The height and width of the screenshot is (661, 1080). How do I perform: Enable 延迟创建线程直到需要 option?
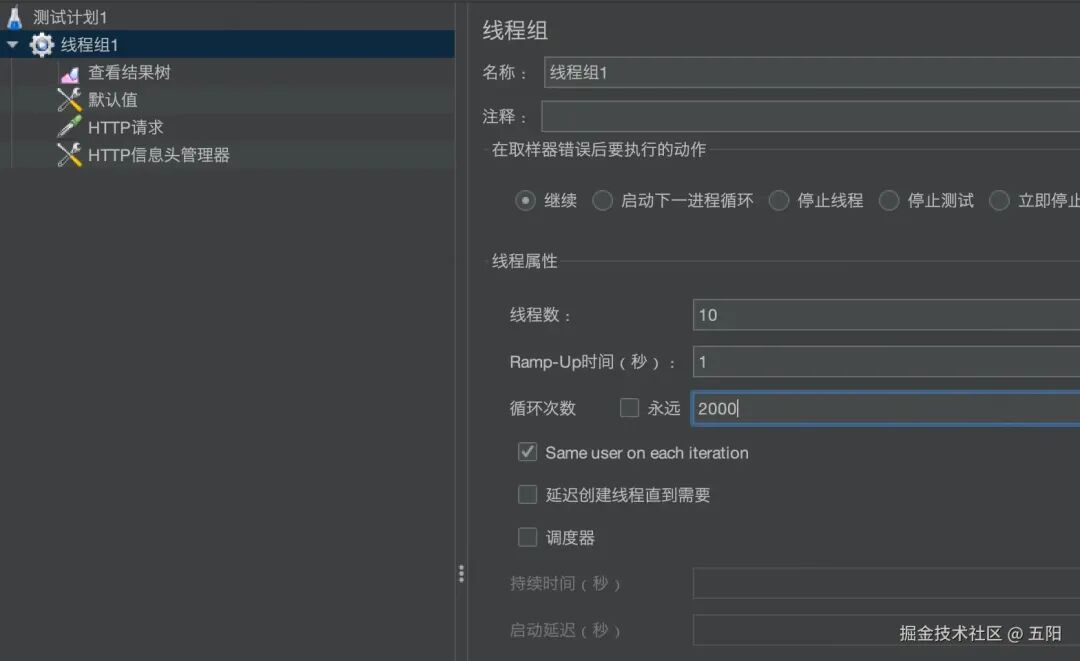coord(527,494)
